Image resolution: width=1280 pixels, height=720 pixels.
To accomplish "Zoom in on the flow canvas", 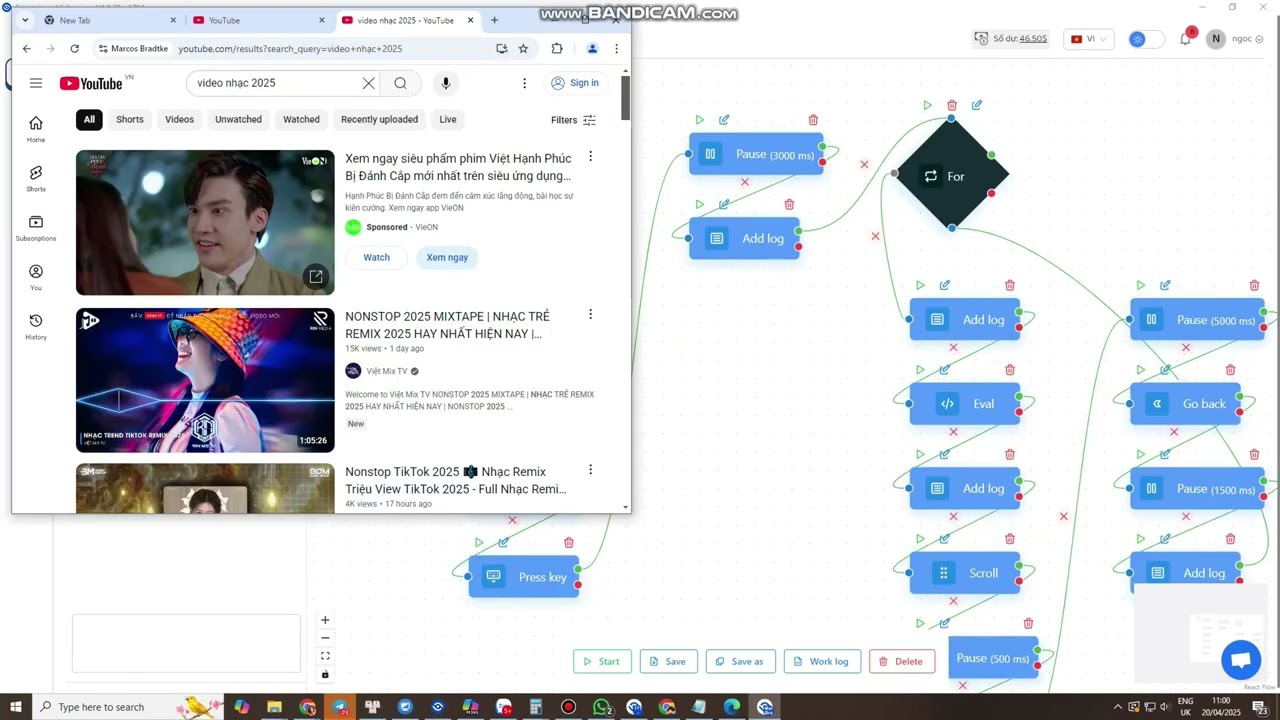I will [x=325, y=620].
